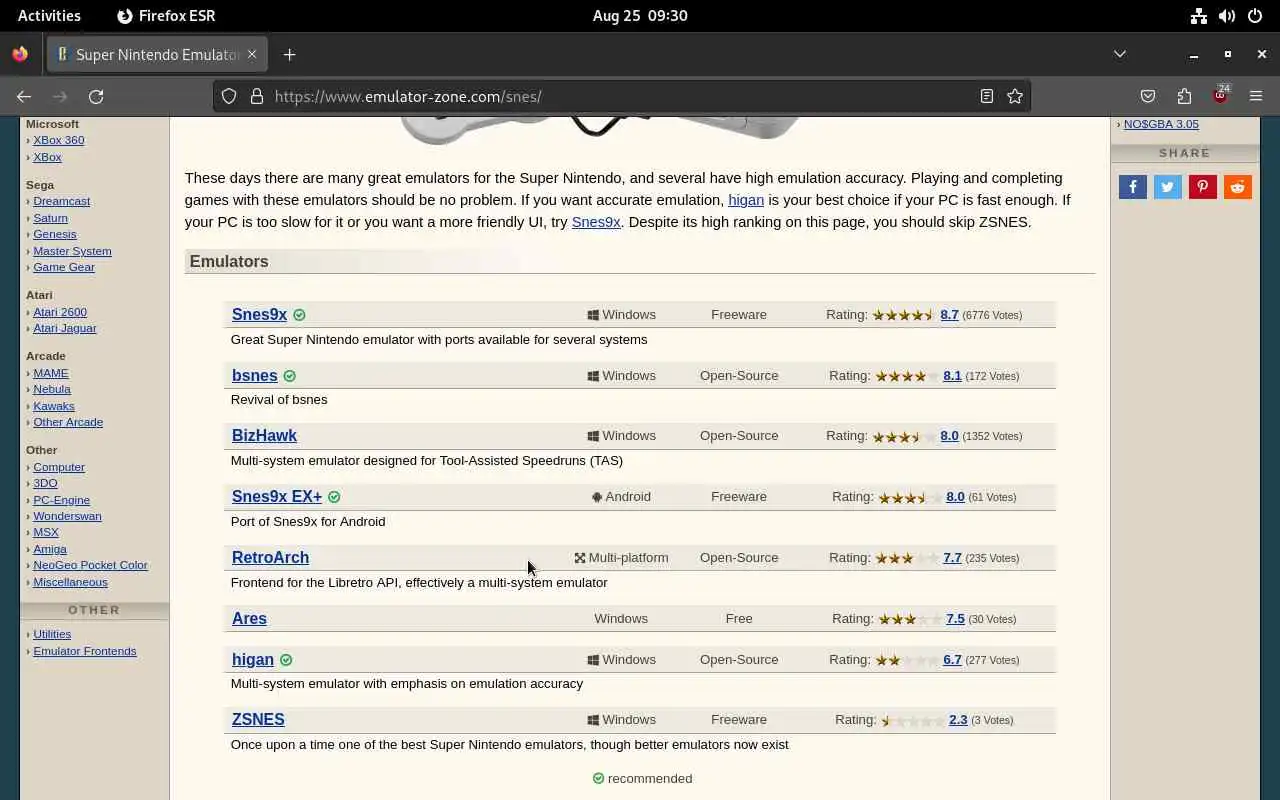Viewport: 1280px width, 800px height.
Task: Select the Super Nintendo Emulators tab
Action: 157,54
